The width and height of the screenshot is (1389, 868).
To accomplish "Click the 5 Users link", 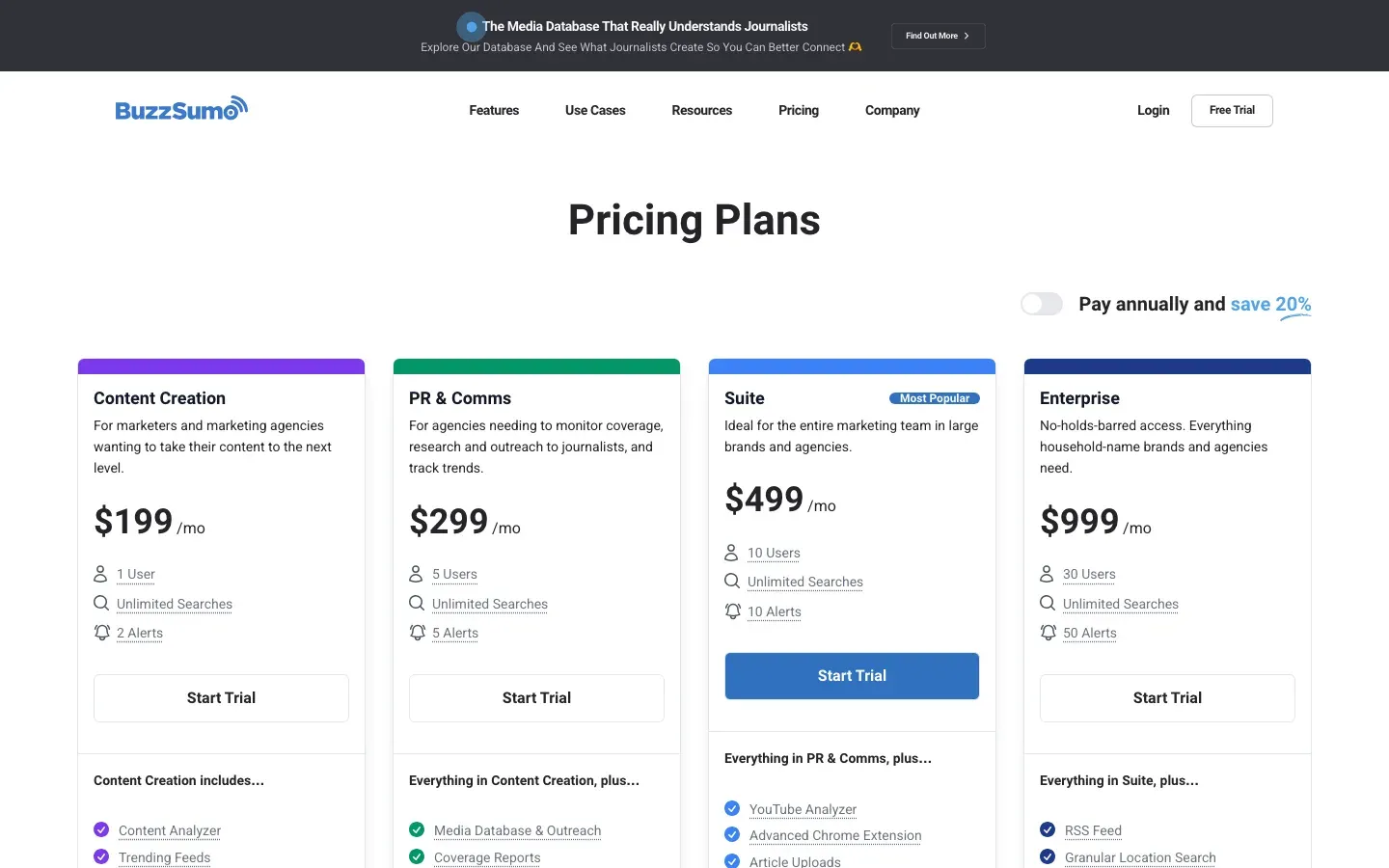I will (x=454, y=574).
